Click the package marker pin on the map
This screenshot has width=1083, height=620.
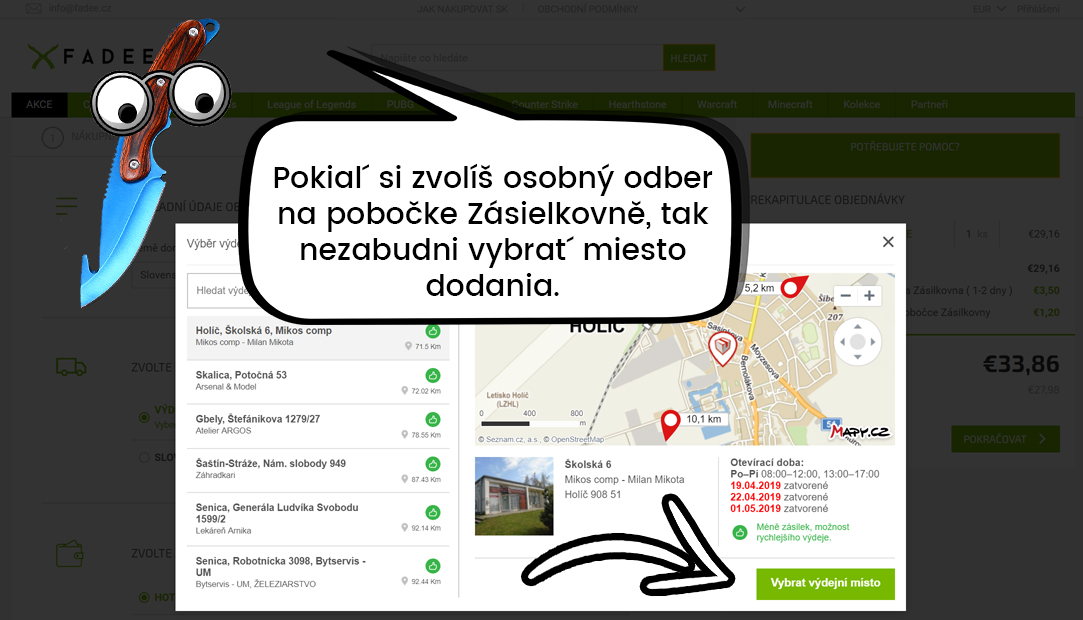[722, 348]
